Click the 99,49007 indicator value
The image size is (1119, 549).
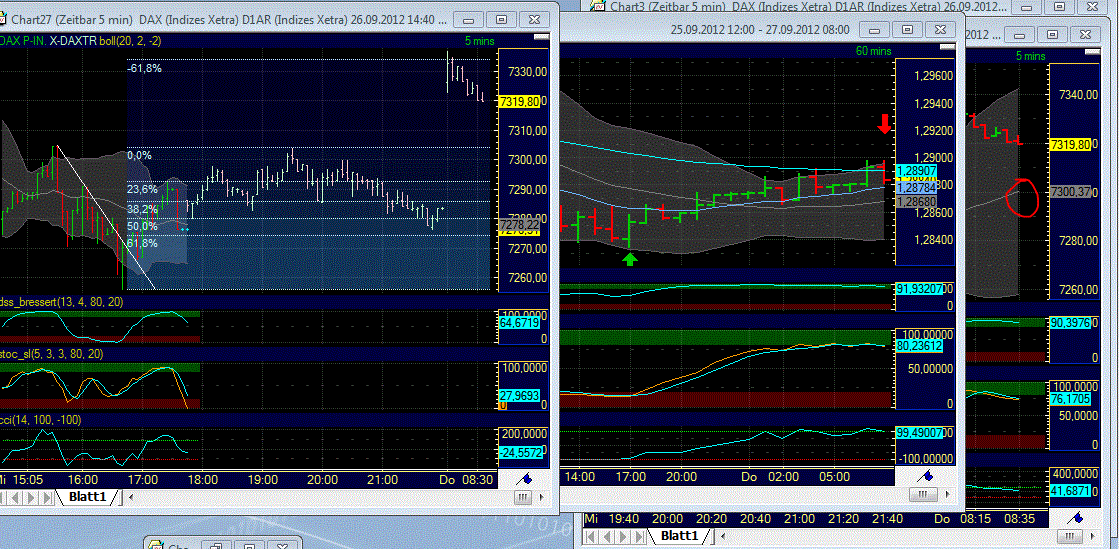(x=918, y=431)
